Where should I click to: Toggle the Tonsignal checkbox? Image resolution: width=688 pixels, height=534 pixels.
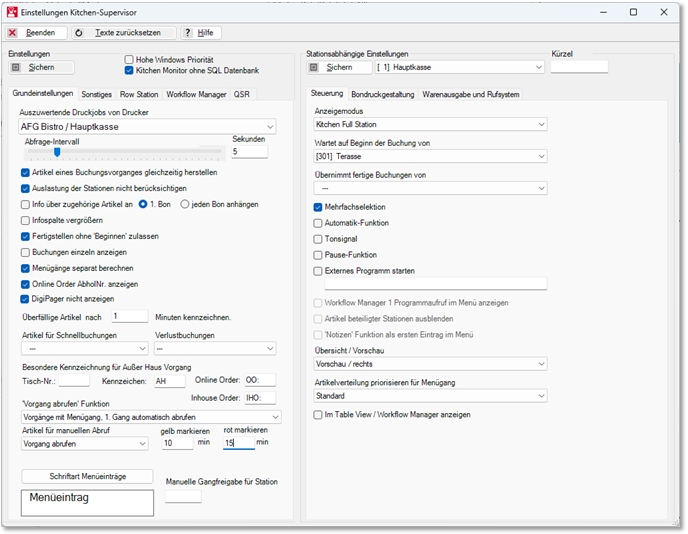tap(318, 238)
